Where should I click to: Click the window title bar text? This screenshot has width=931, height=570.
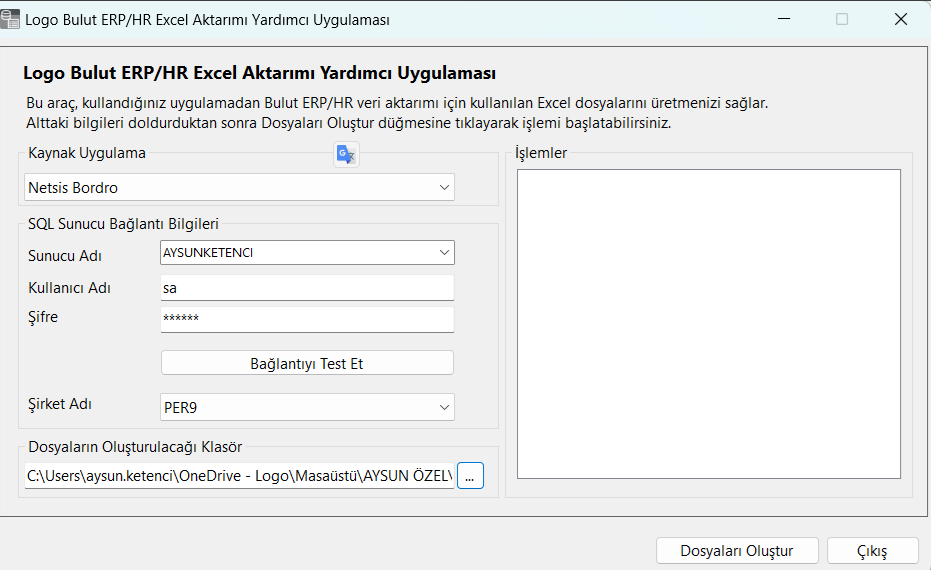[206, 19]
